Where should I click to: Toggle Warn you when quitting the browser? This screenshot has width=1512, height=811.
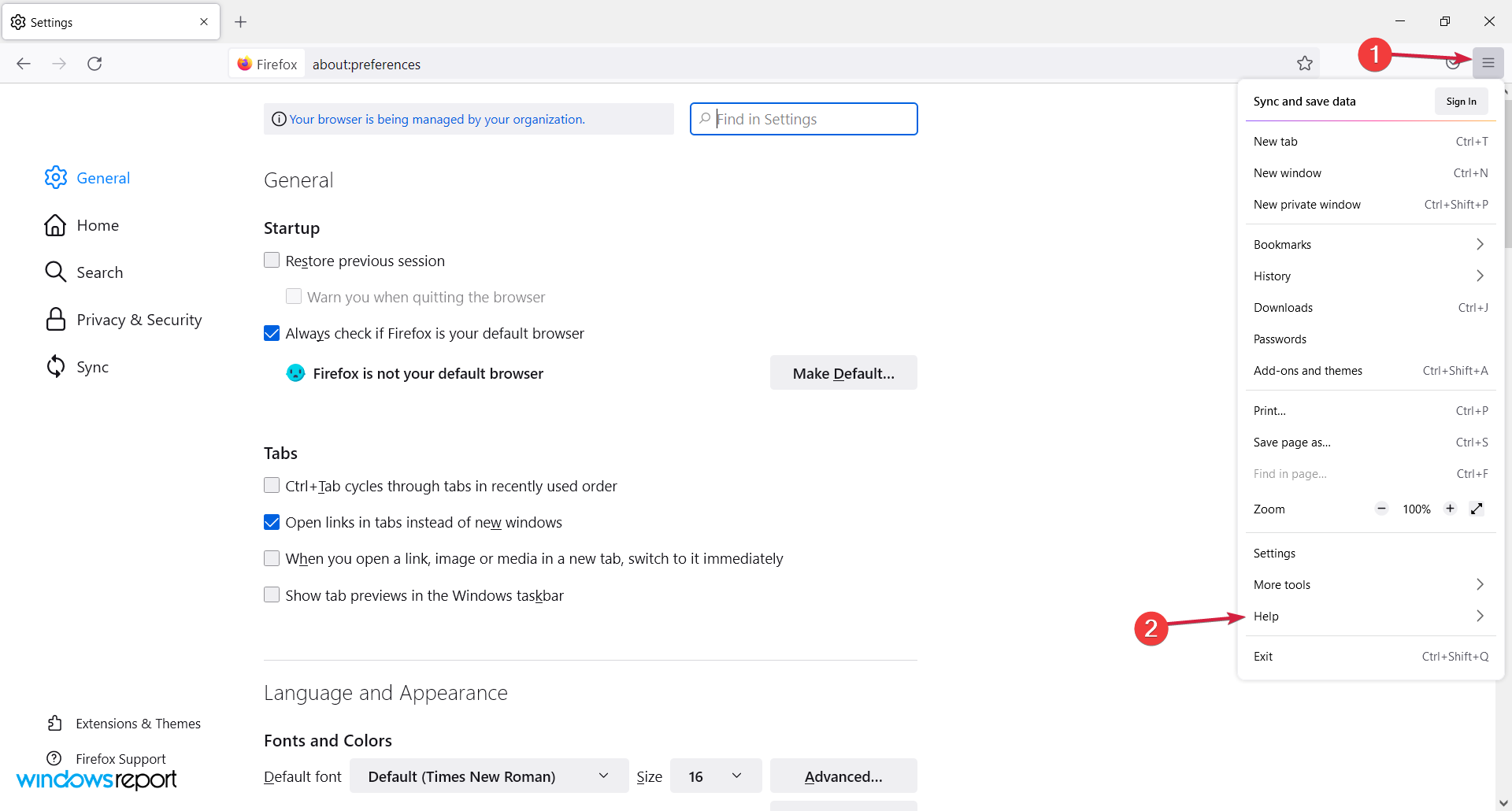point(294,296)
